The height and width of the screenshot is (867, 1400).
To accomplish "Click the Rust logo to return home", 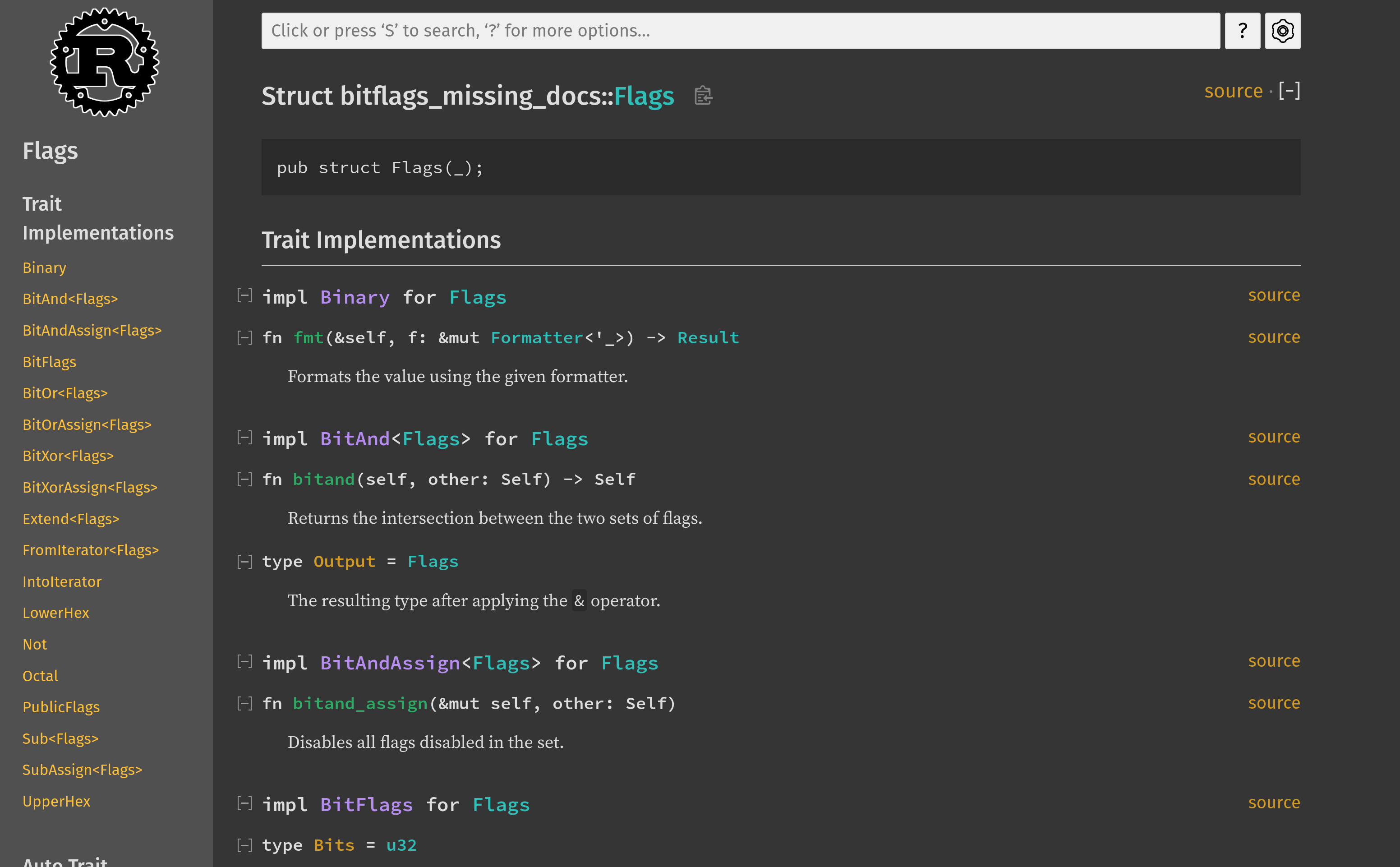I will (x=104, y=62).
